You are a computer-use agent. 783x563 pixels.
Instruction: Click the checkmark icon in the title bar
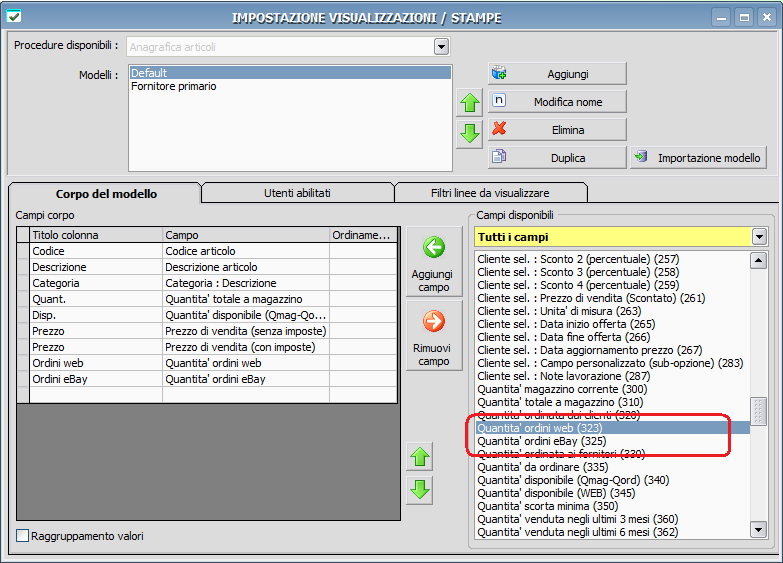(x=14, y=16)
